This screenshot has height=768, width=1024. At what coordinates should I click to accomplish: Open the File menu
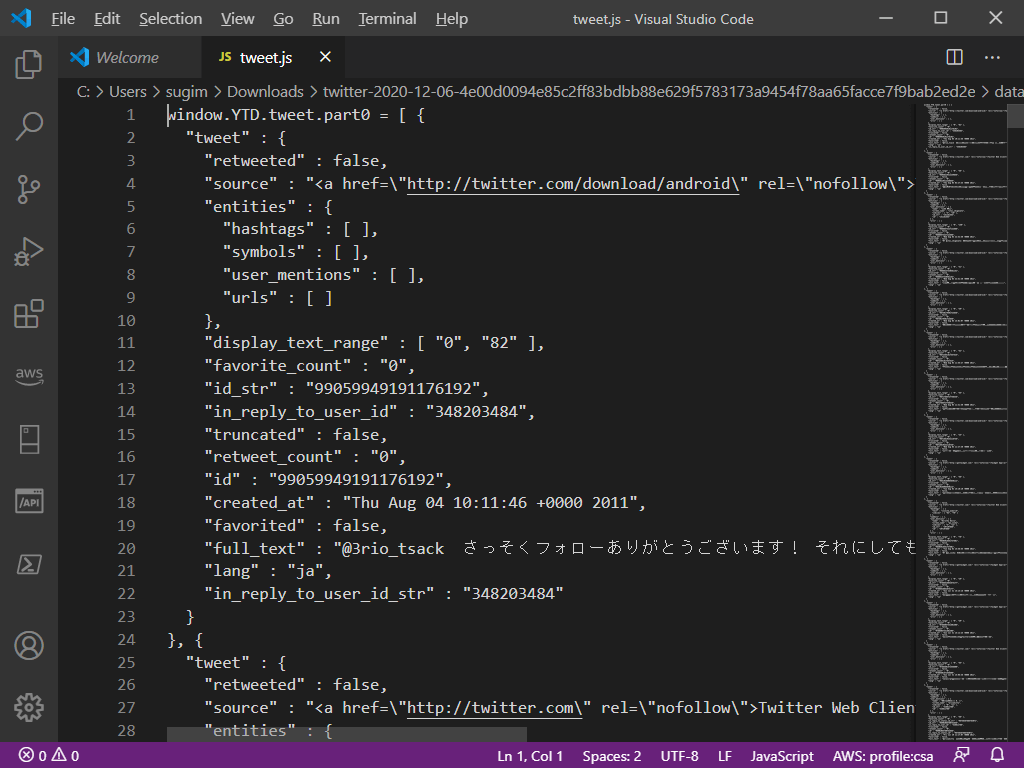click(63, 19)
